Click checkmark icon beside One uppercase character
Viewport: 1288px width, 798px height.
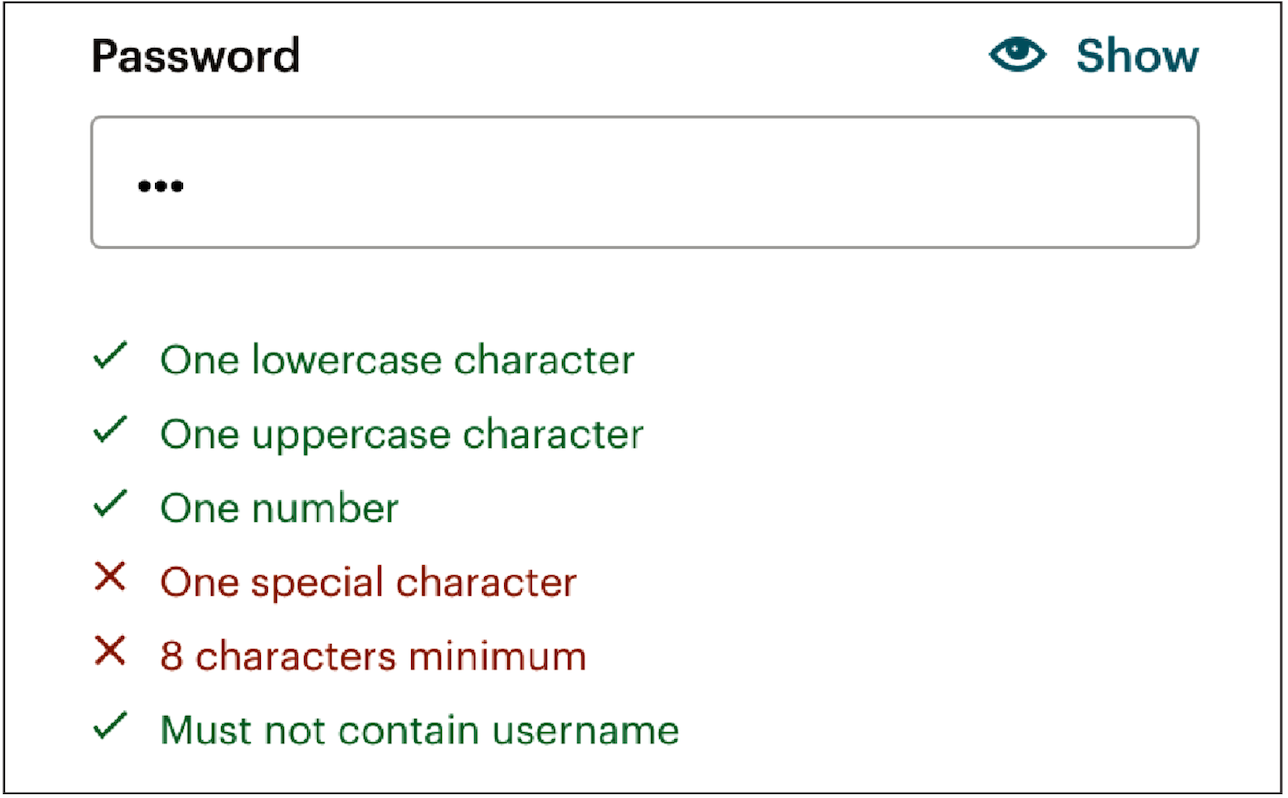click(109, 432)
